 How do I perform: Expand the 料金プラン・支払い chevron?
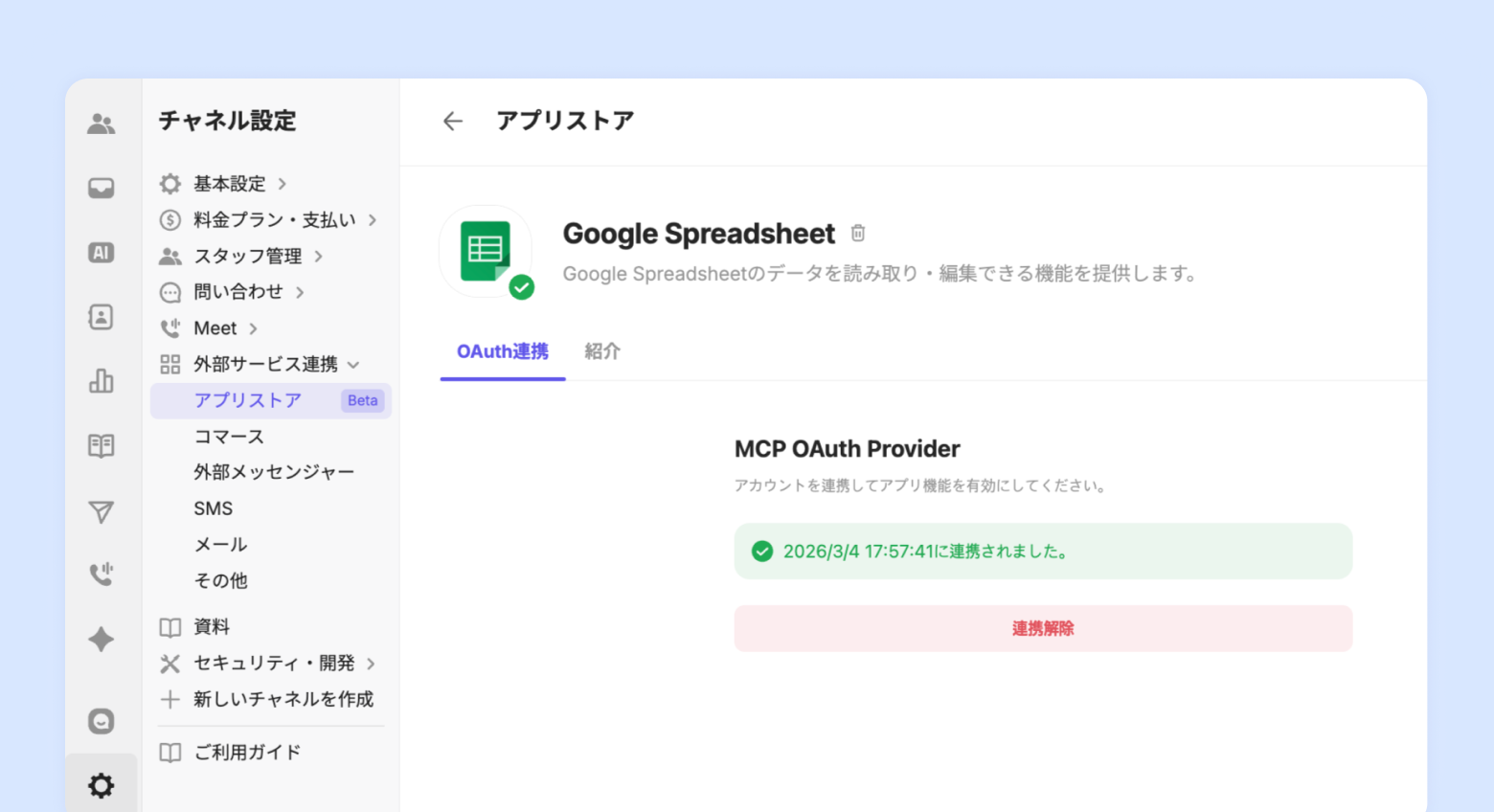[373, 220]
